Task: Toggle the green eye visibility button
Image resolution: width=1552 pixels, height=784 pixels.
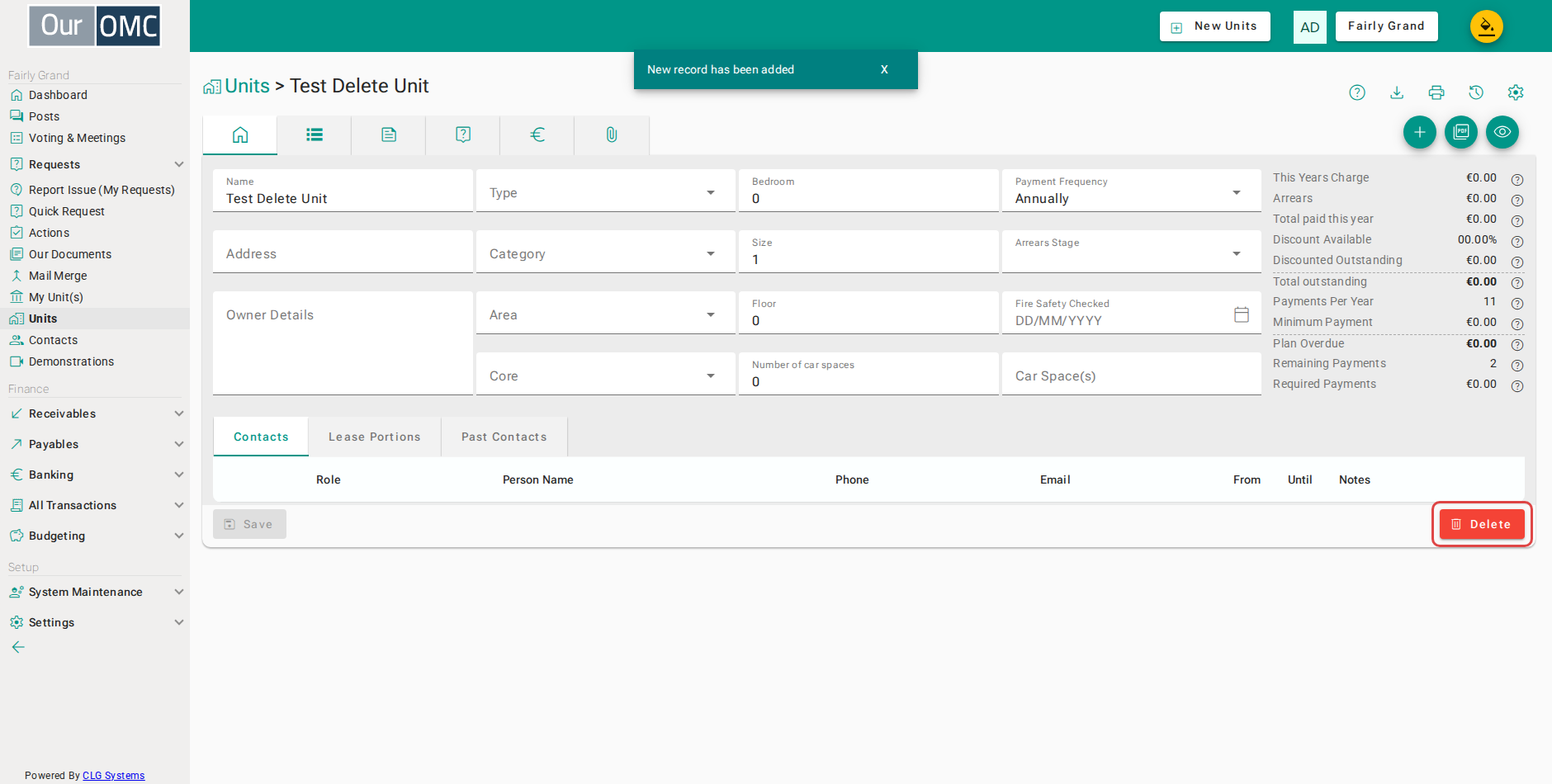Action: pos(1502,132)
